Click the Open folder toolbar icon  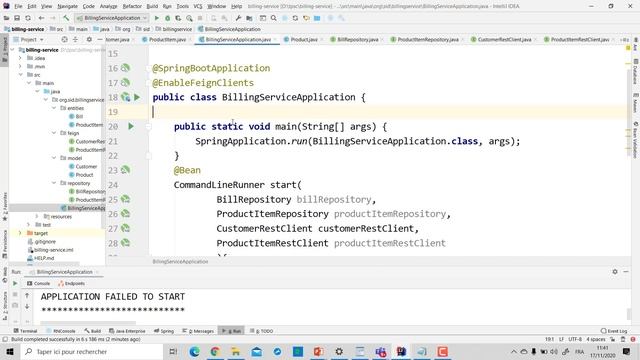(7, 18)
